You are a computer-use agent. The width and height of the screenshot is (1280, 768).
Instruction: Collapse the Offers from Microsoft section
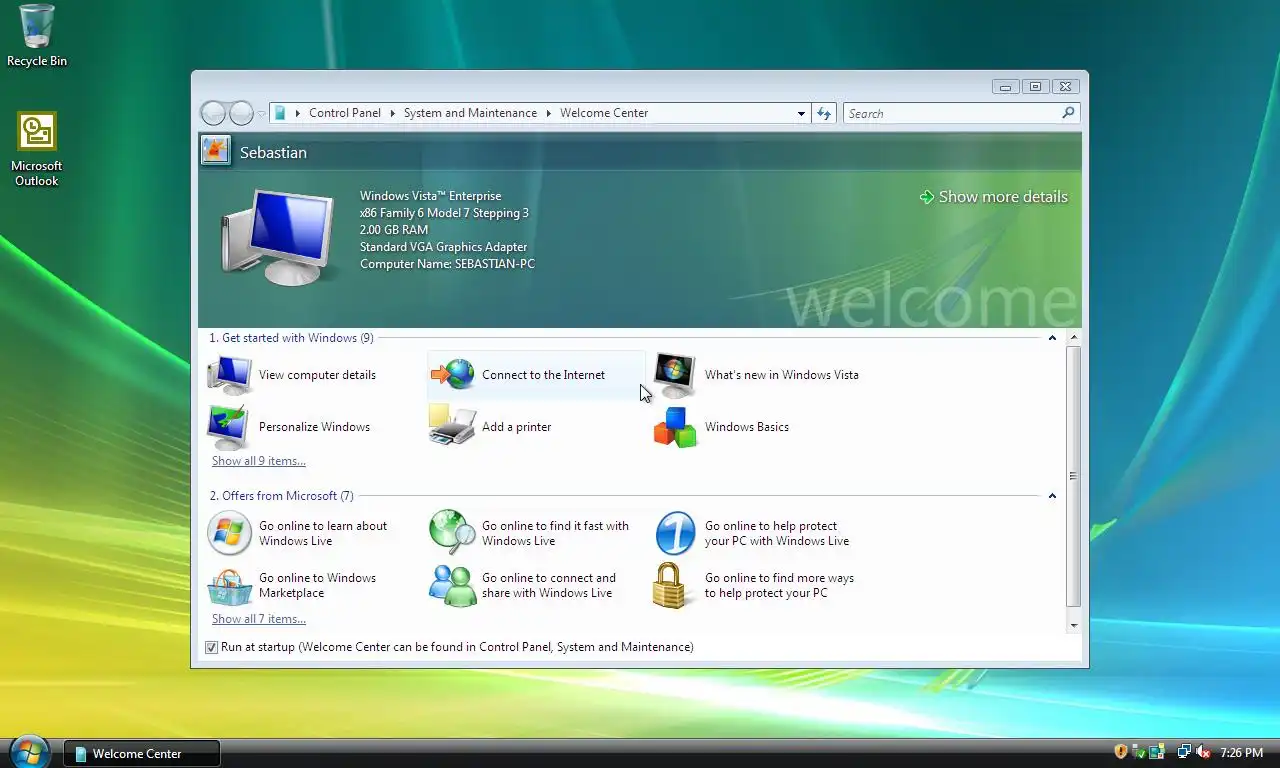pos(1052,496)
